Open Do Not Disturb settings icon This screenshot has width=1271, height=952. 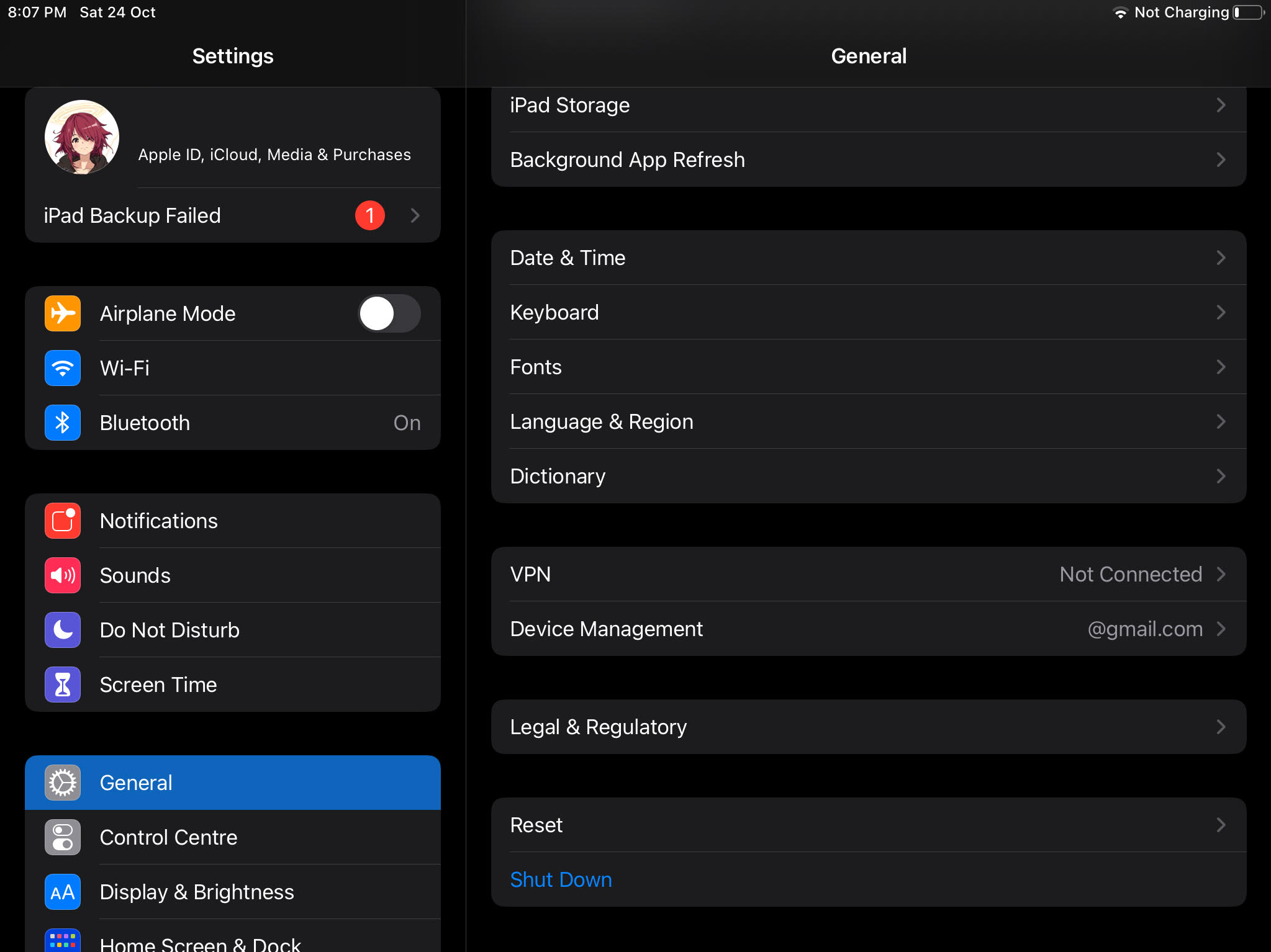[62, 630]
